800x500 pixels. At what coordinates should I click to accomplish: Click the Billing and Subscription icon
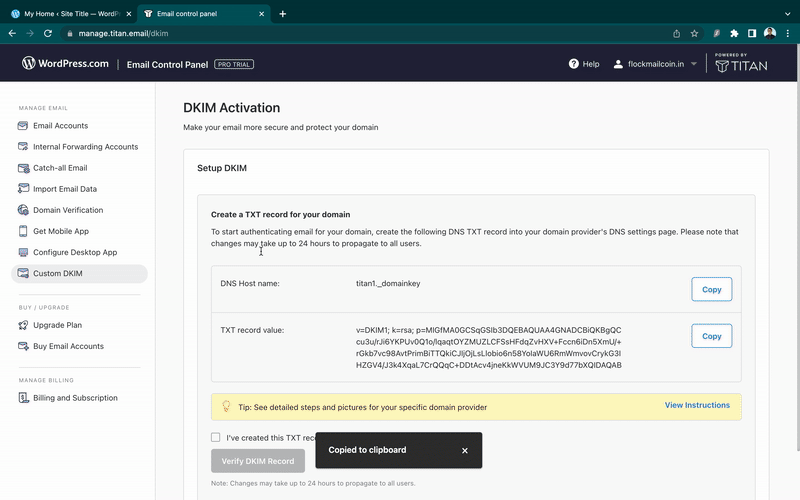pos(23,397)
